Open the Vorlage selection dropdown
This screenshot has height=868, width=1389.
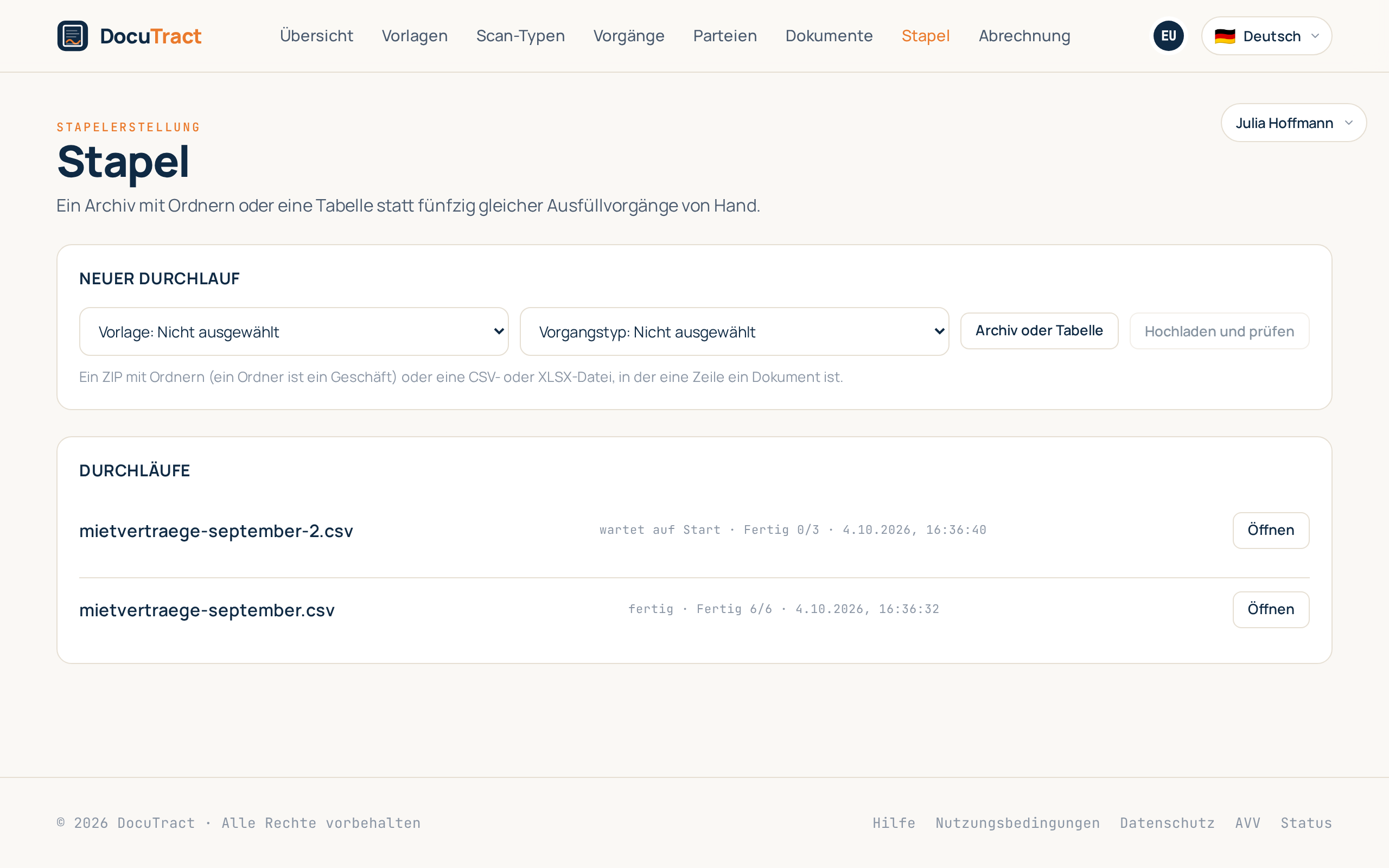[294, 332]
